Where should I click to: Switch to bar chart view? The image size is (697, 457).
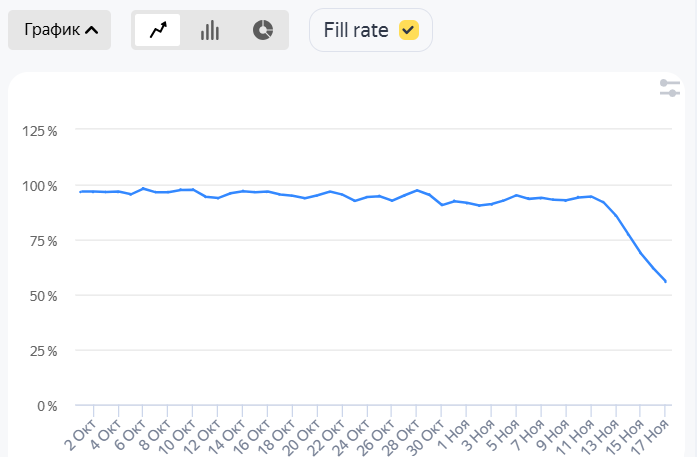(x=210, y=30)
